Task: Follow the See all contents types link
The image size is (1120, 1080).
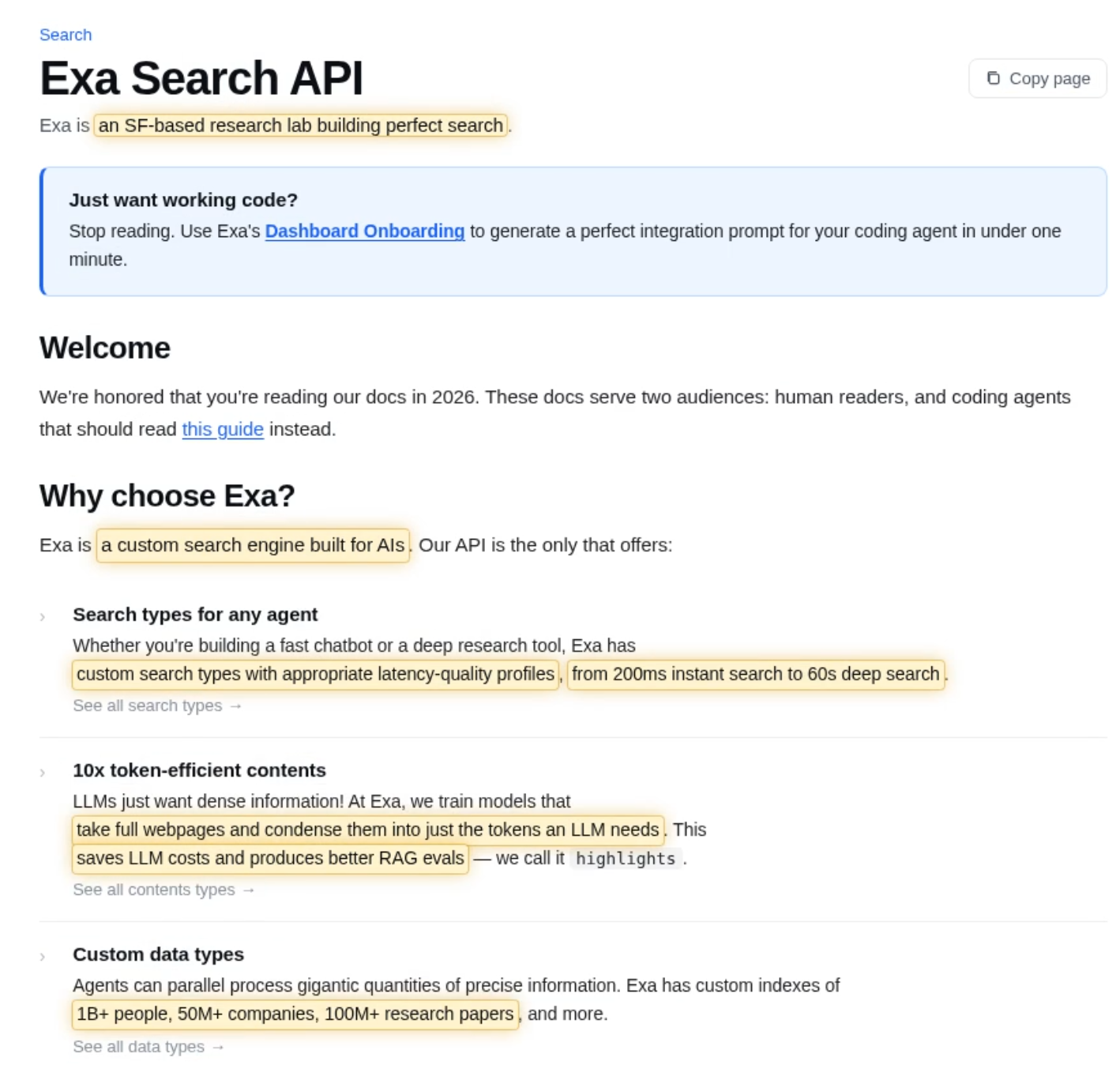Action: click(x=163, y=890)
